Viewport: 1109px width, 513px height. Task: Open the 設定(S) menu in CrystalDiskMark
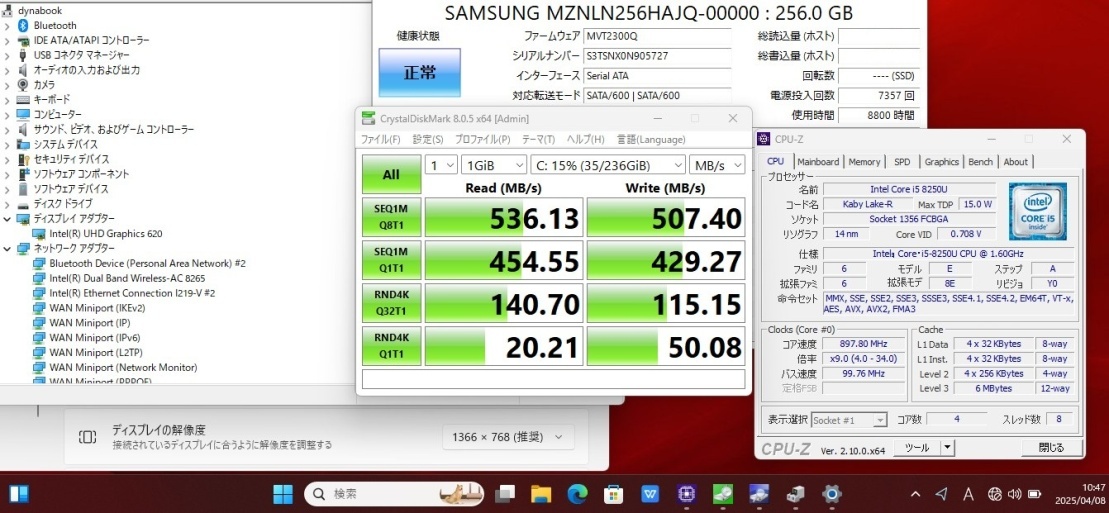tap(428, 139)
